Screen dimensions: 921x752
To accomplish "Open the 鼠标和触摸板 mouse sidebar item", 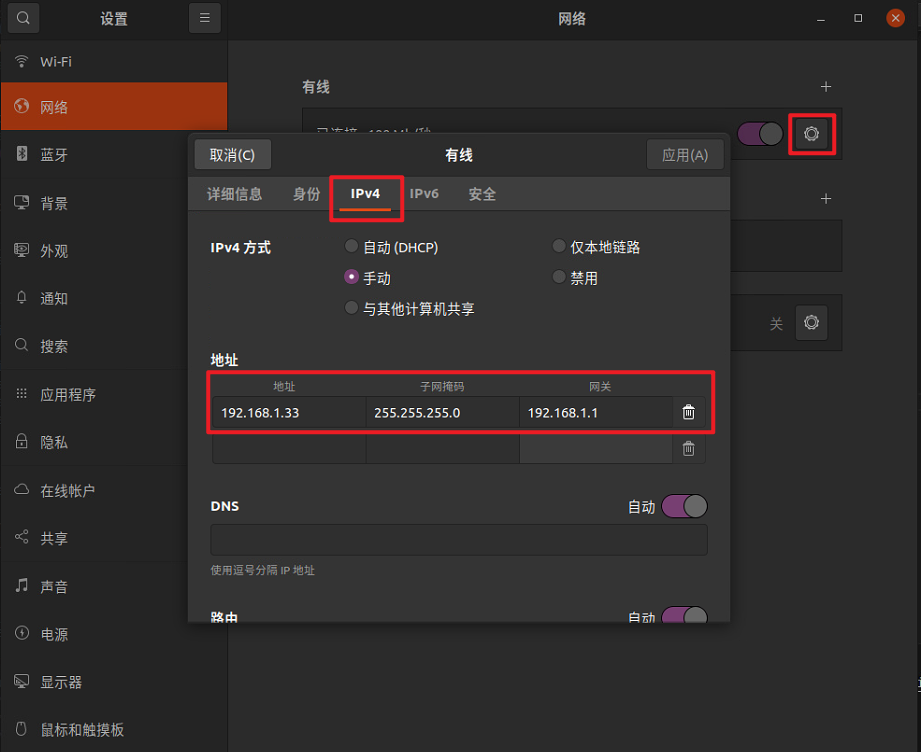I will [114, 730].
